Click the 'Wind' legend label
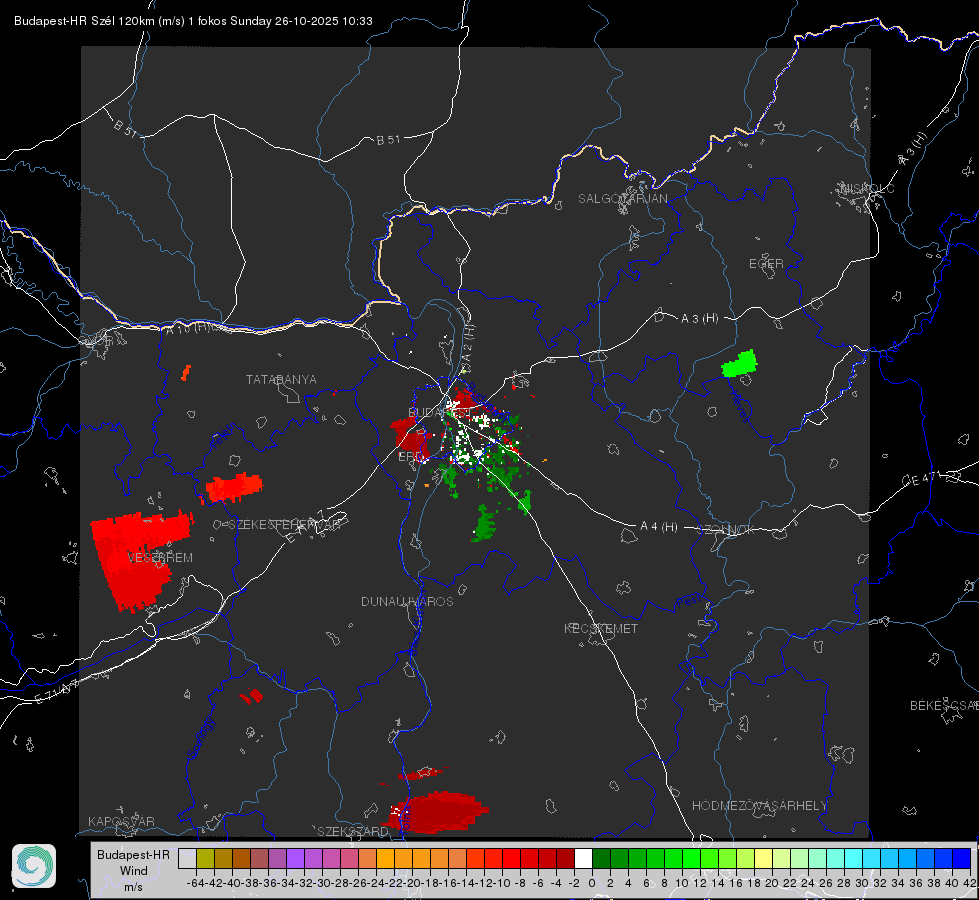The image size is (979, 900). (134, 870)
